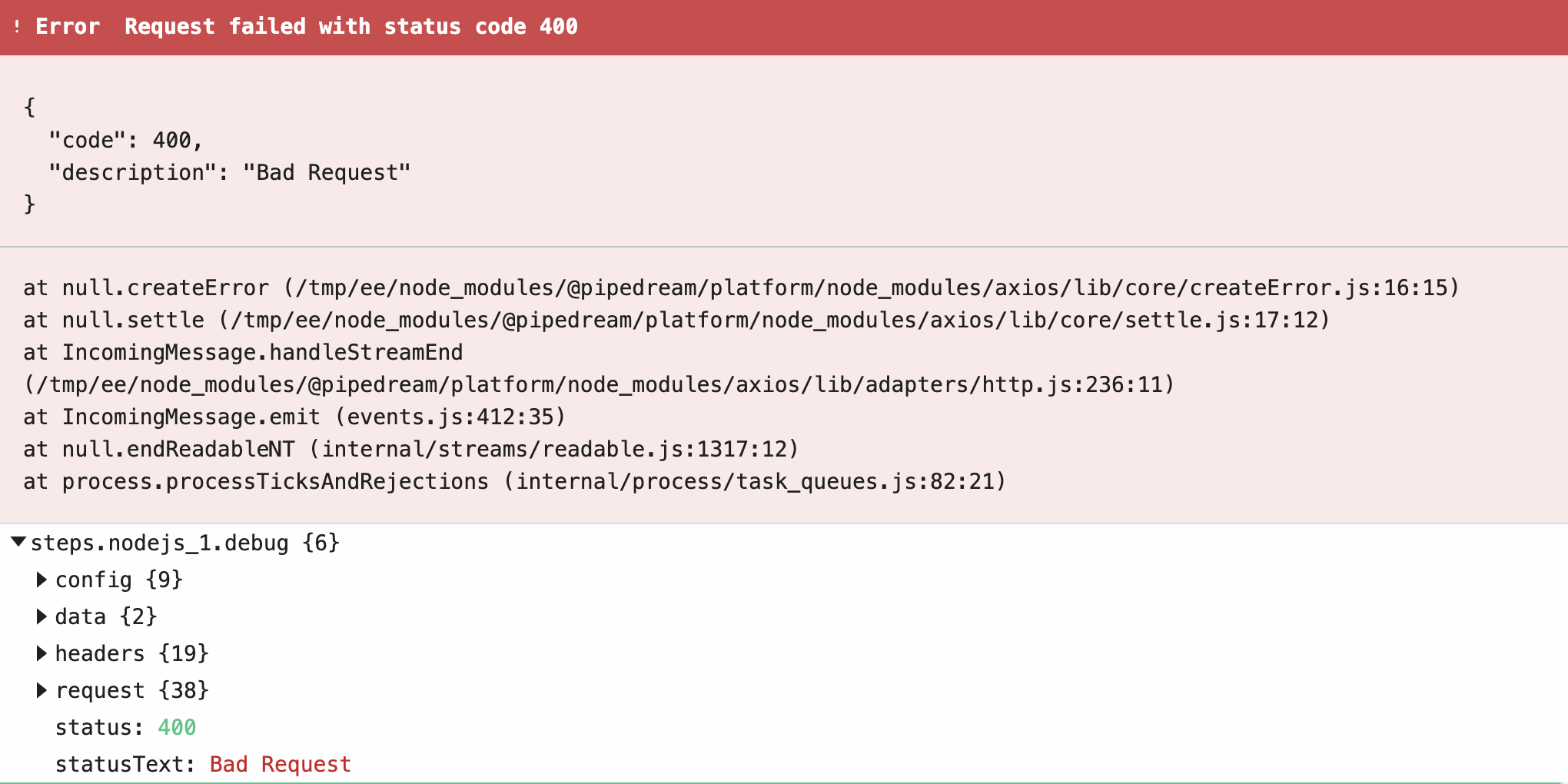1568x784 pixels.
Task: Select the green status value 400
Action: [177, 727]
